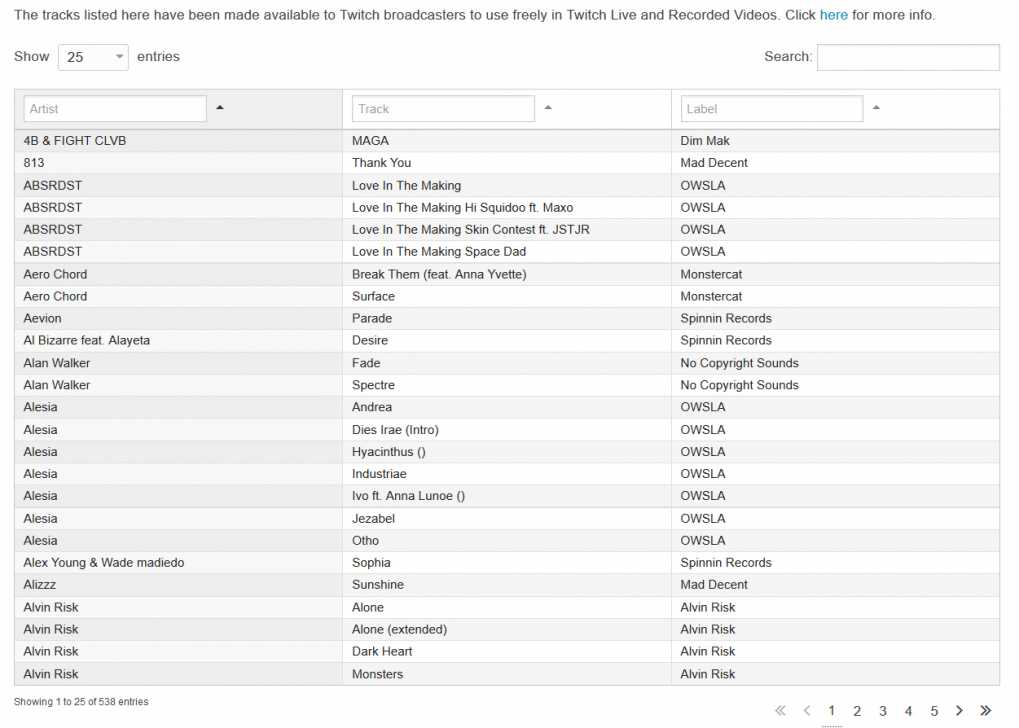This screenshot has height=728, width=1019.
Task: Click 'Showing 1 to 25 of 538 entries' text
Action: [81, 702]
